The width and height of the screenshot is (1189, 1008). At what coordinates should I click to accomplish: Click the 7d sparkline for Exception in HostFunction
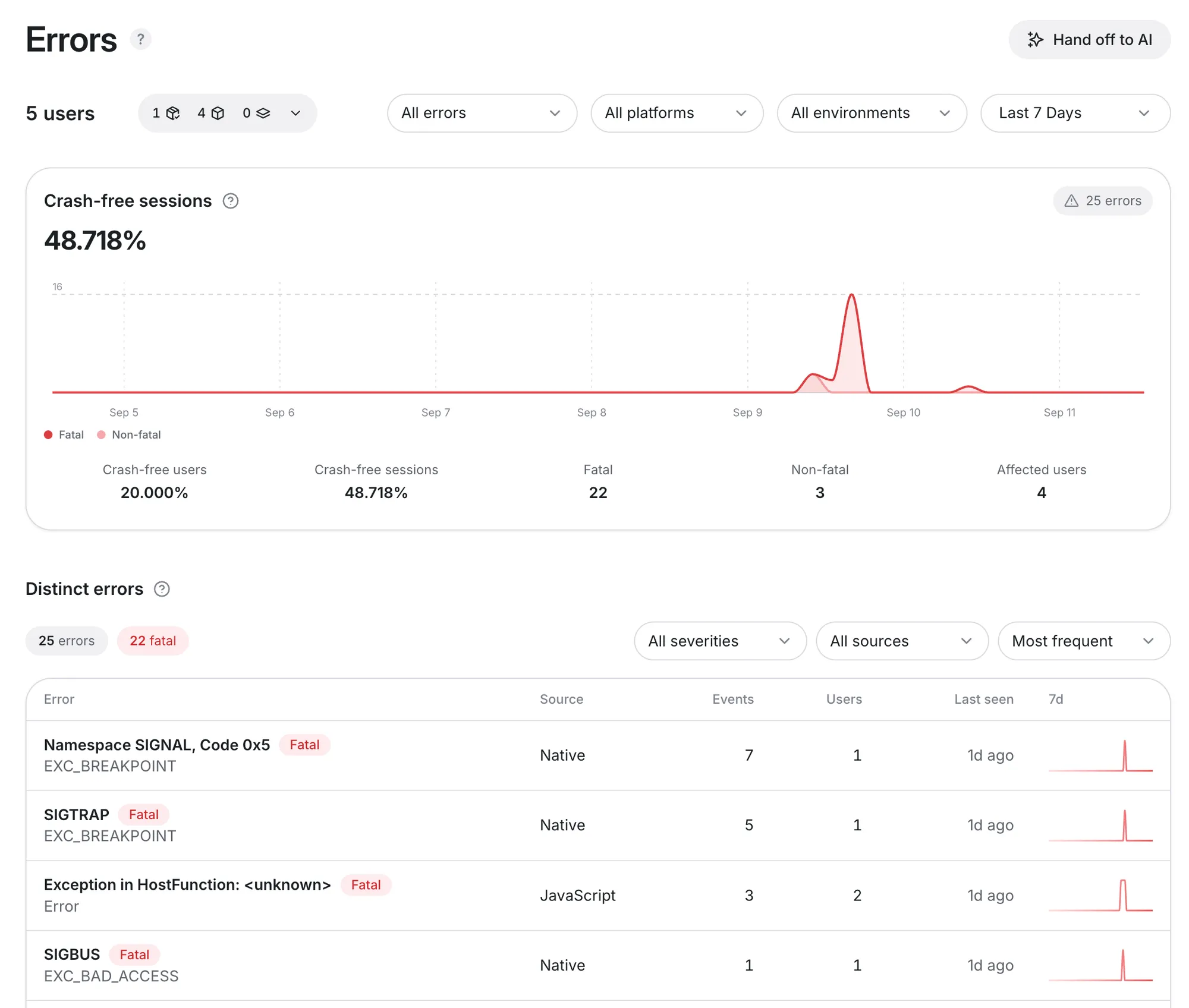coord(1100,895)
